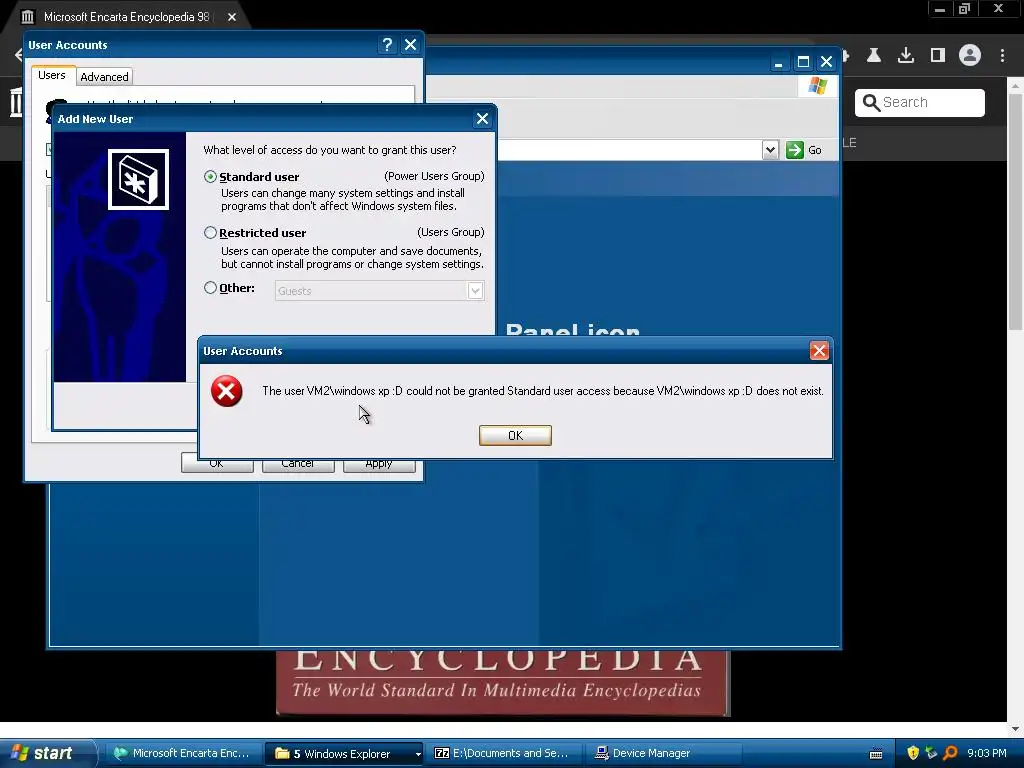Viewport: 1024px width, 768px height.
Task: Click the Power Users Group label
Action: (x=434, y=176)
